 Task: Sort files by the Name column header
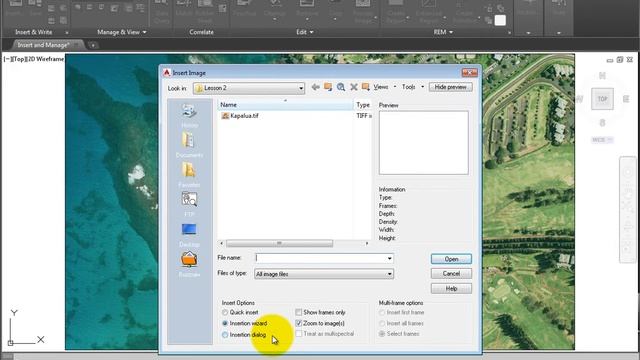point(285,105)
